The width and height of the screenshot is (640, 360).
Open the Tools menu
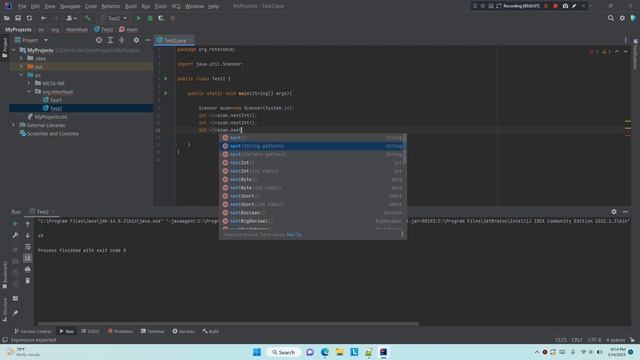[x=160, y=6]
